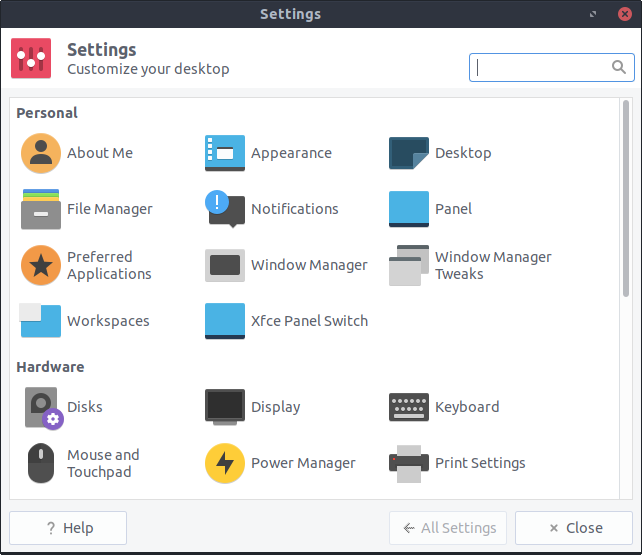Click the 'Print Settings' label
This screenshot has height=555, width=642.
click(x=480, y=463)
